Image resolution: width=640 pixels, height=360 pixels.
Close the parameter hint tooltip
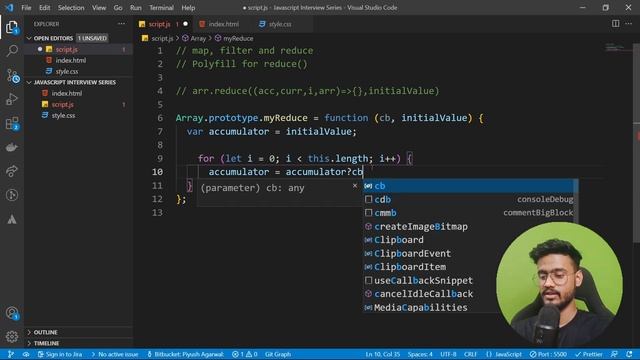click(x=355, y=186)
